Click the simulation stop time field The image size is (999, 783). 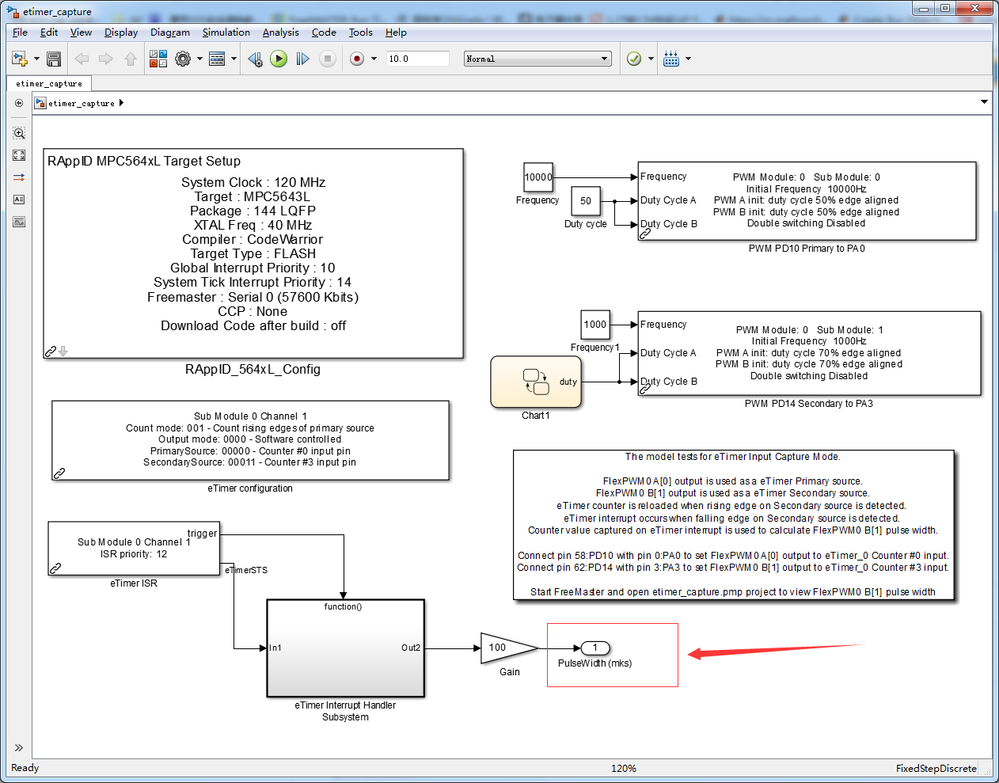pyautogui.click(x=417, y=59)
